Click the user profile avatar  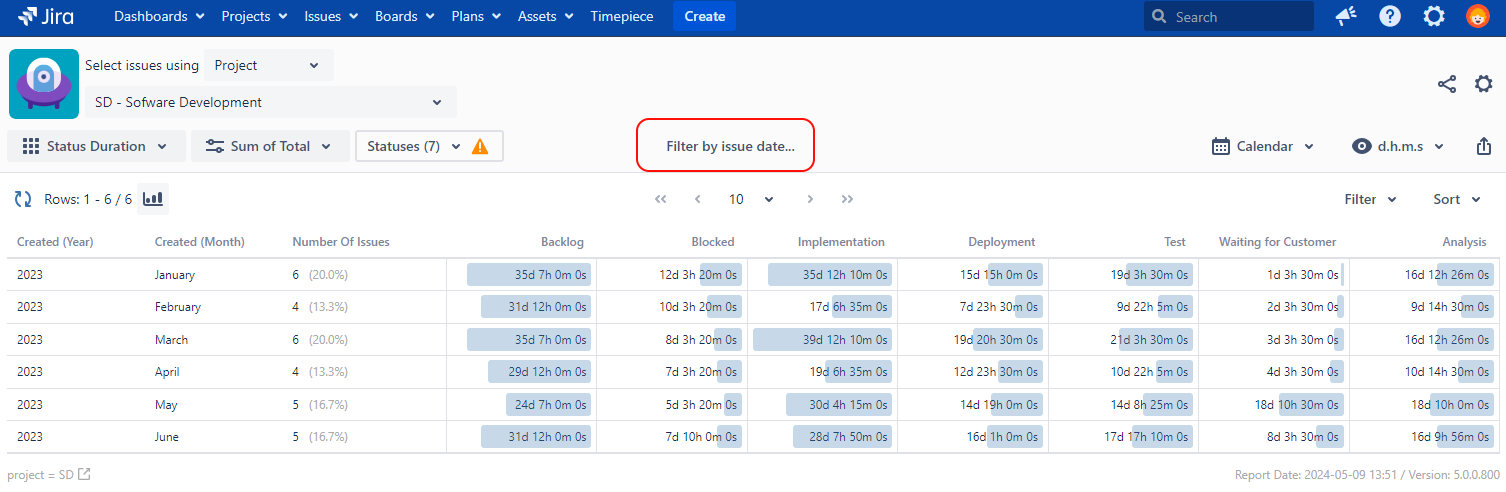[x=1478, y=17]
